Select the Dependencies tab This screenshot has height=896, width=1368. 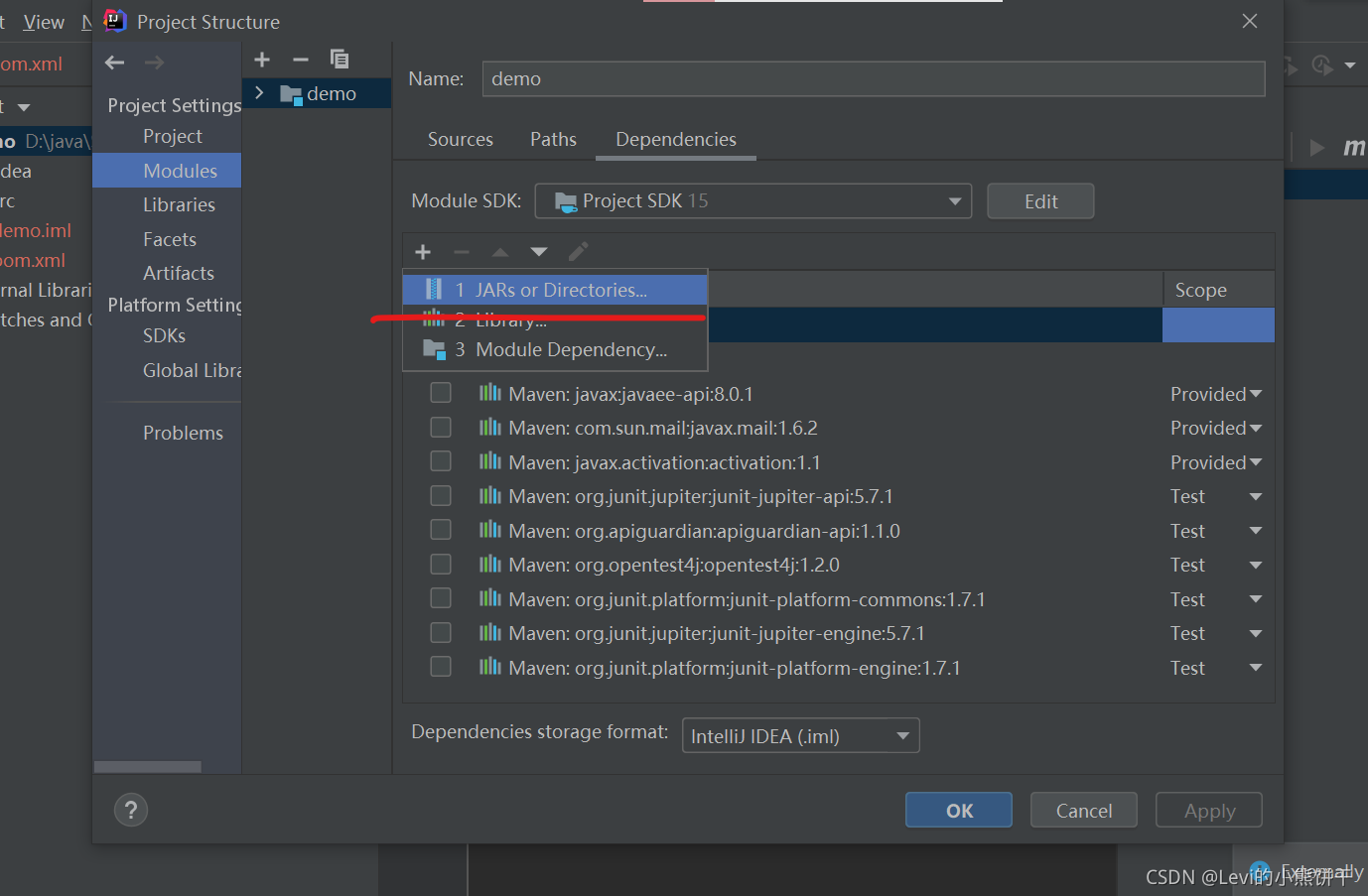(x=676, y=139)
